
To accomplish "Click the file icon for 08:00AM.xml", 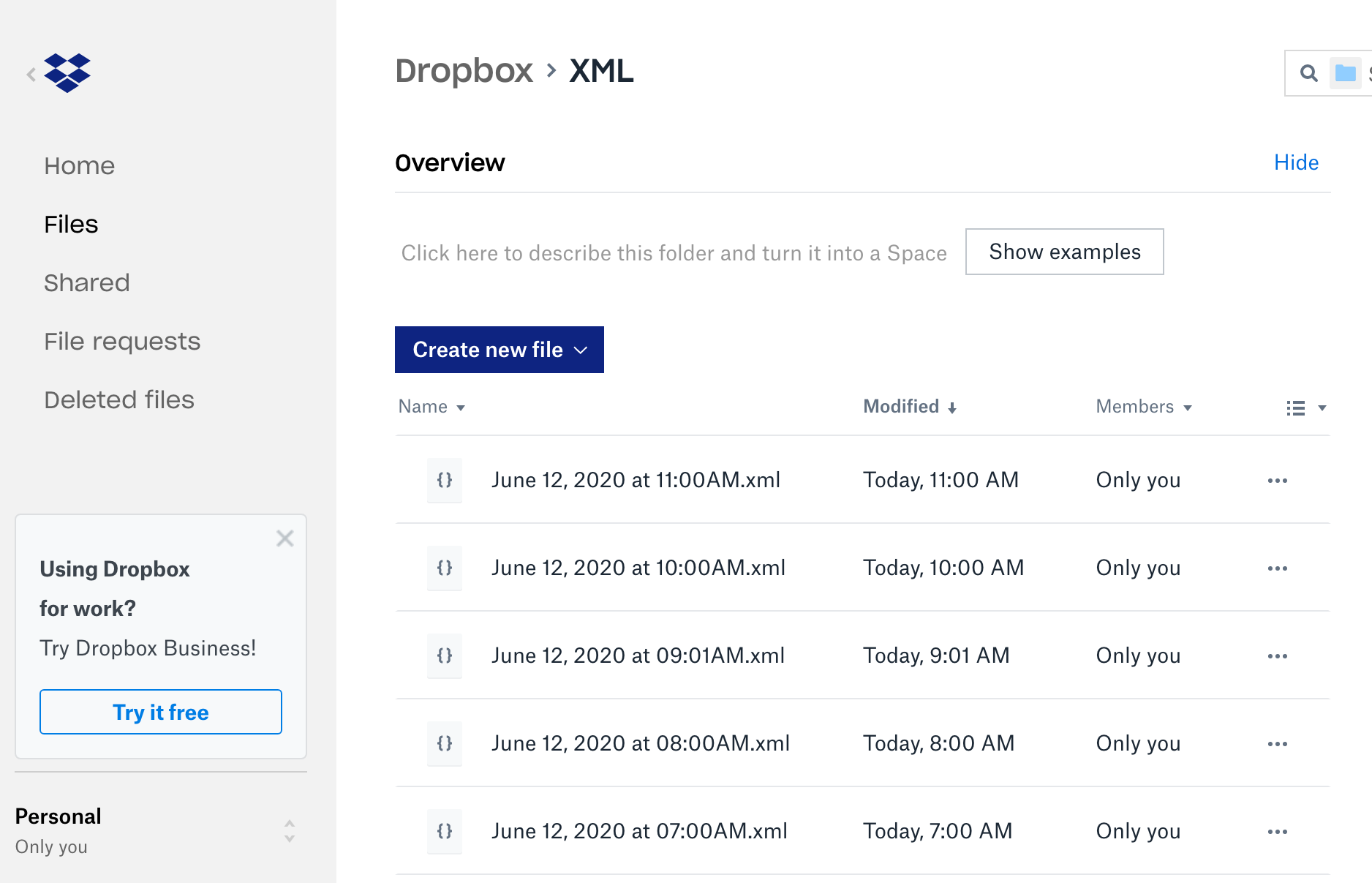I will pyautogui.click(x=445, y=743).
